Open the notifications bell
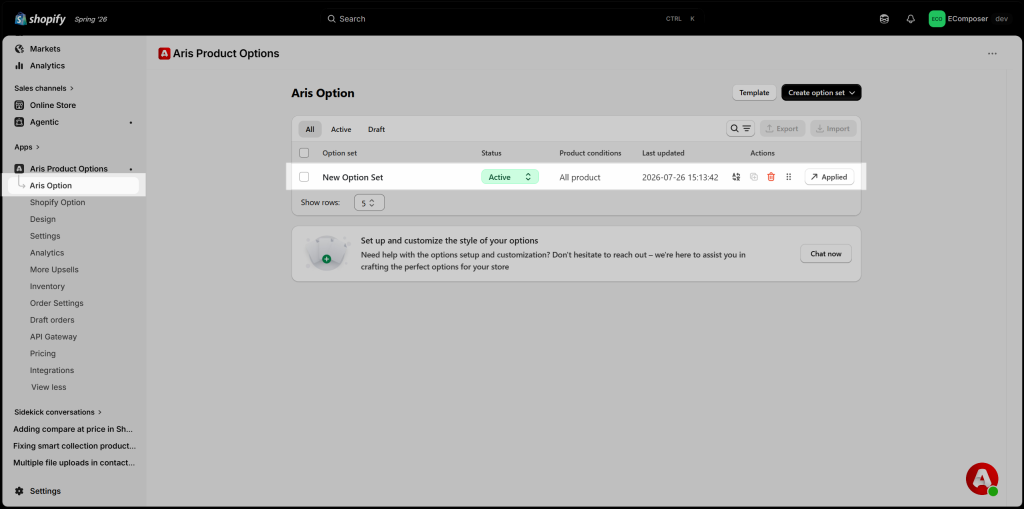 [x=910, y=19]
